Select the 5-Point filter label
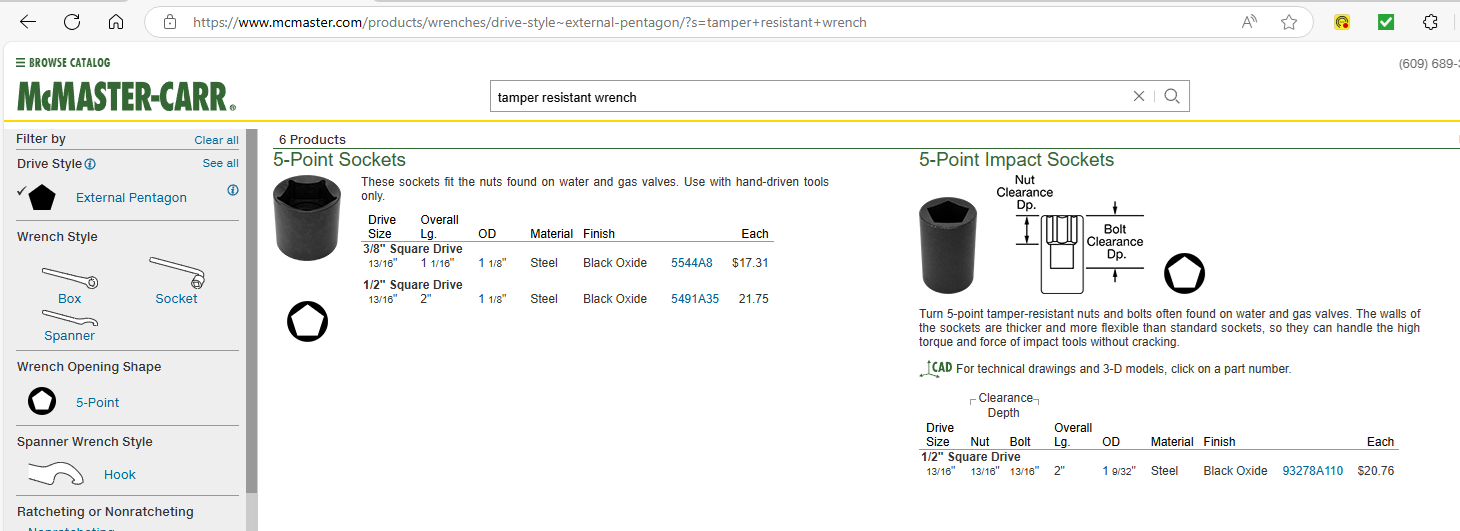This screenshot has height=531, width=1460. point(97,403)
